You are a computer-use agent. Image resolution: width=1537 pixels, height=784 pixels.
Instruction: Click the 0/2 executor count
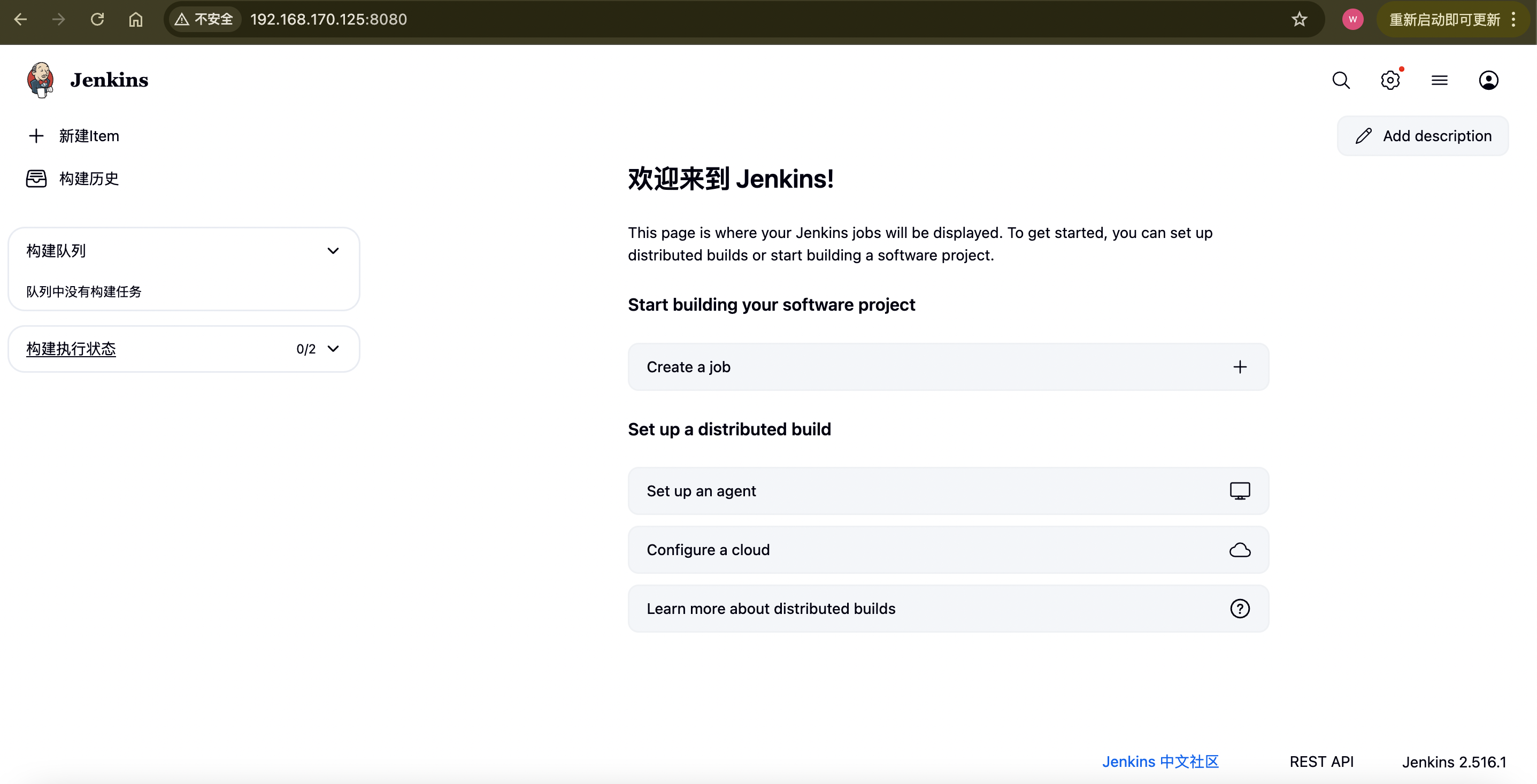pyautogui.click(x=306, y=350)
